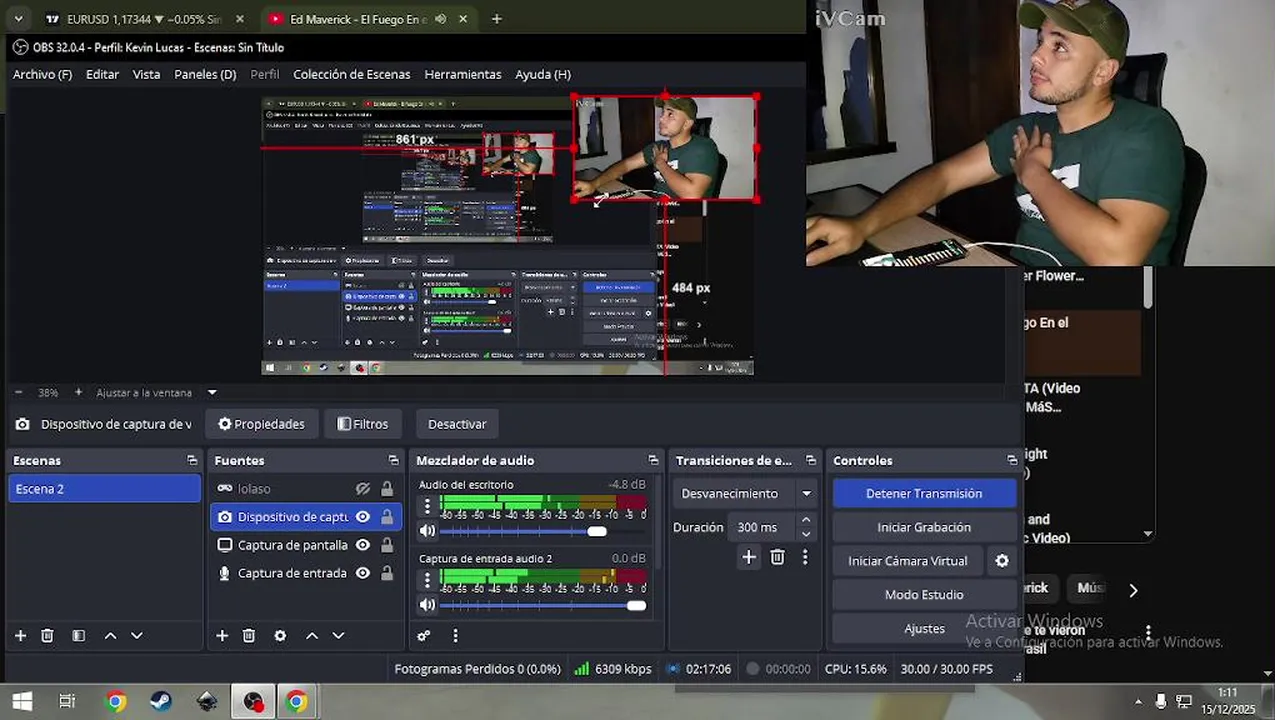This screenshot has width=1275, height=720.
Task: Show next YouTube filter chips arrow
Action: click(x=1133, y=590)
